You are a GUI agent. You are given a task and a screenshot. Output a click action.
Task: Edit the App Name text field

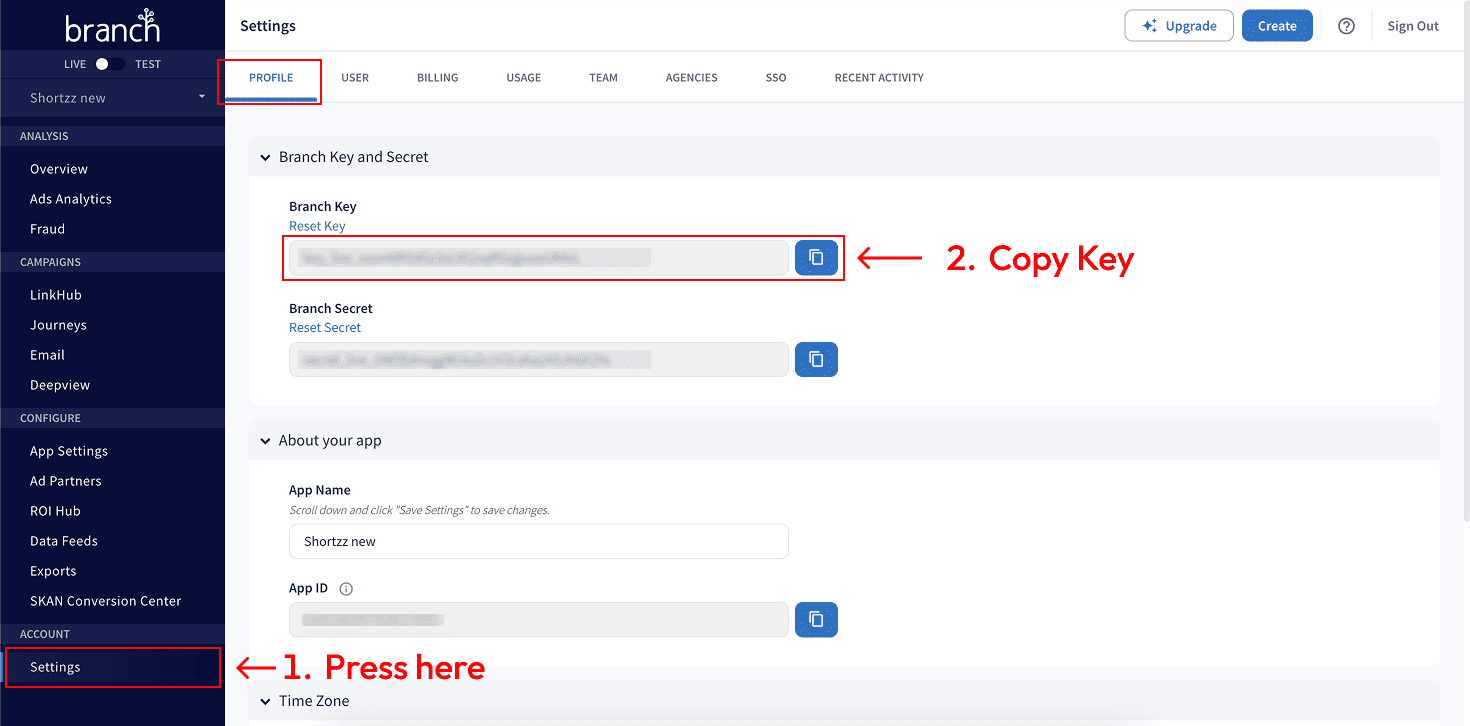(538, 541)
